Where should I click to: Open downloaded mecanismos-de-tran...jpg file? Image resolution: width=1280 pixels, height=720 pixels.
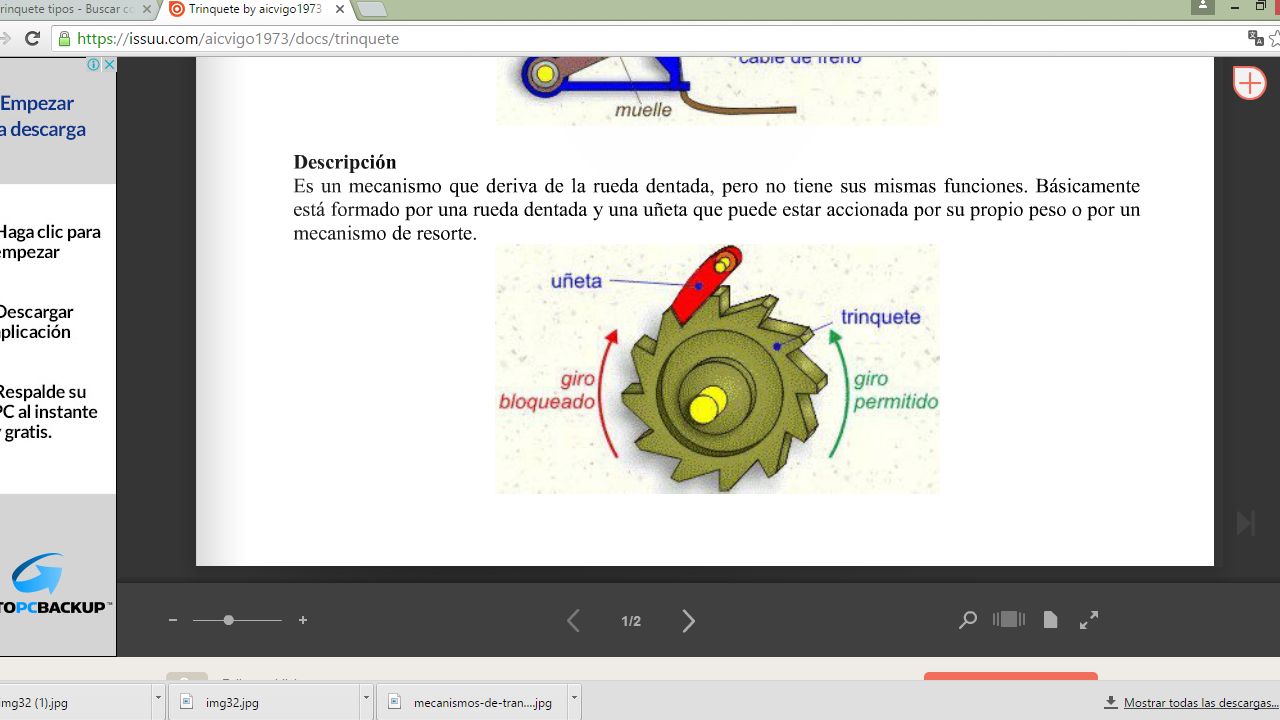pyautogui.click(x=471, y=702)
